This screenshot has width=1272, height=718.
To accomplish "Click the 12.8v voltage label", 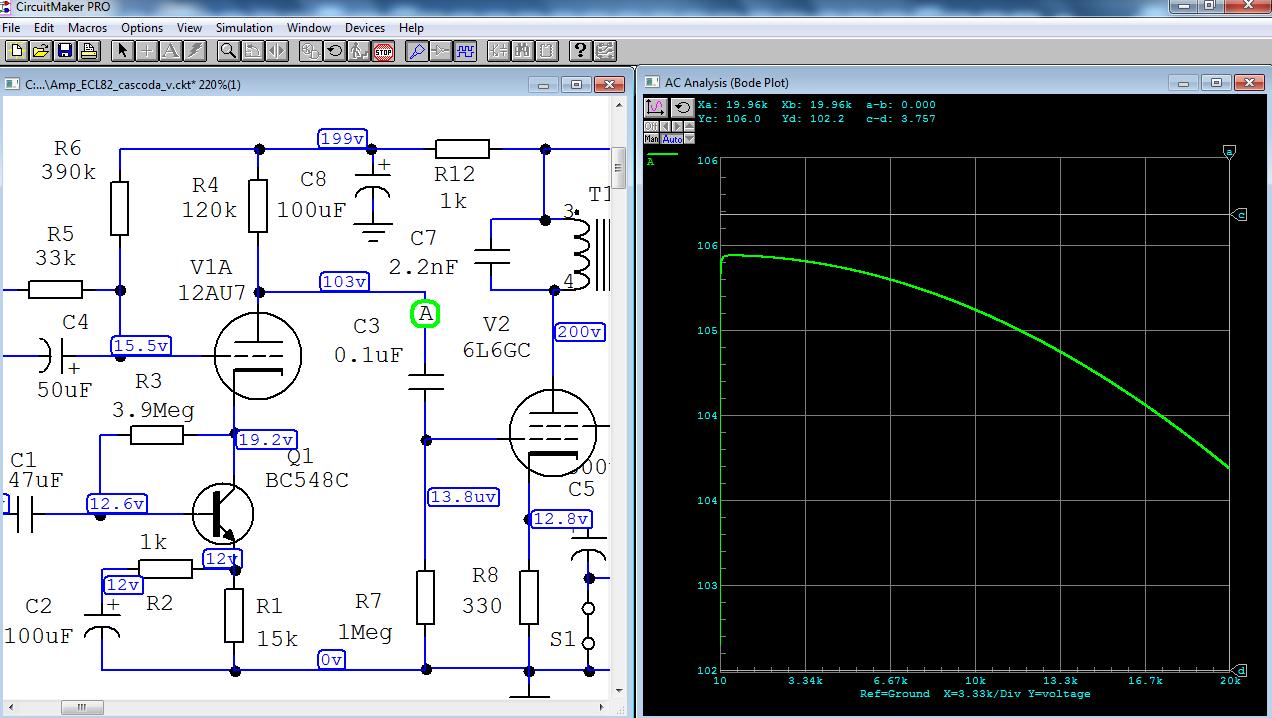I will coord(561,519).
